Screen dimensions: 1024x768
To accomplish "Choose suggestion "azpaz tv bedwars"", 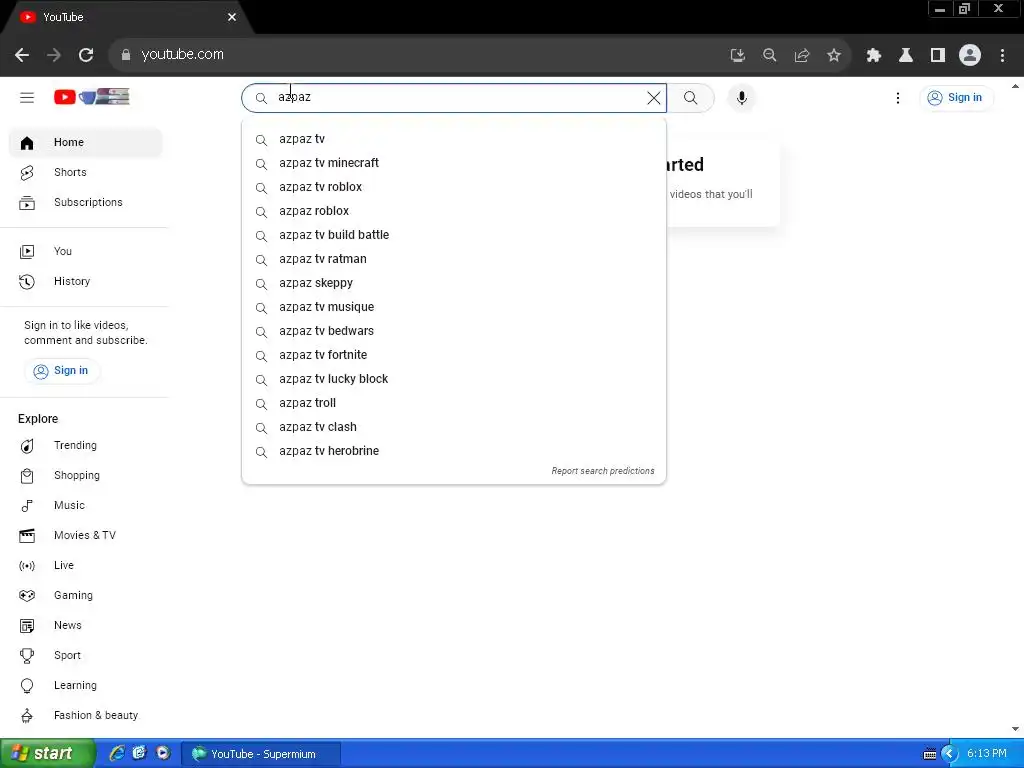I will point(454,331).
